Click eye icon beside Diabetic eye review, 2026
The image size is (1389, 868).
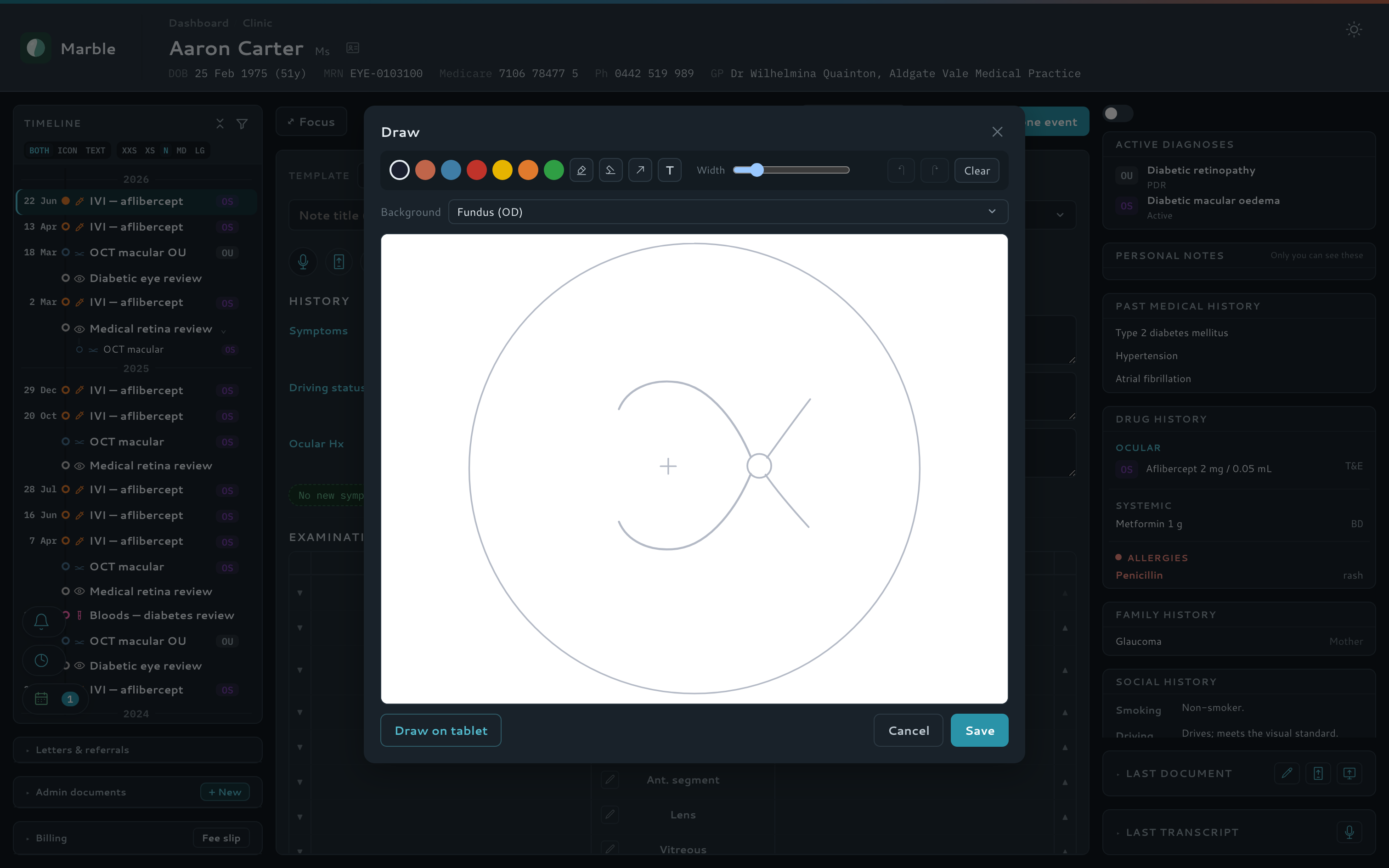point(80,278)
